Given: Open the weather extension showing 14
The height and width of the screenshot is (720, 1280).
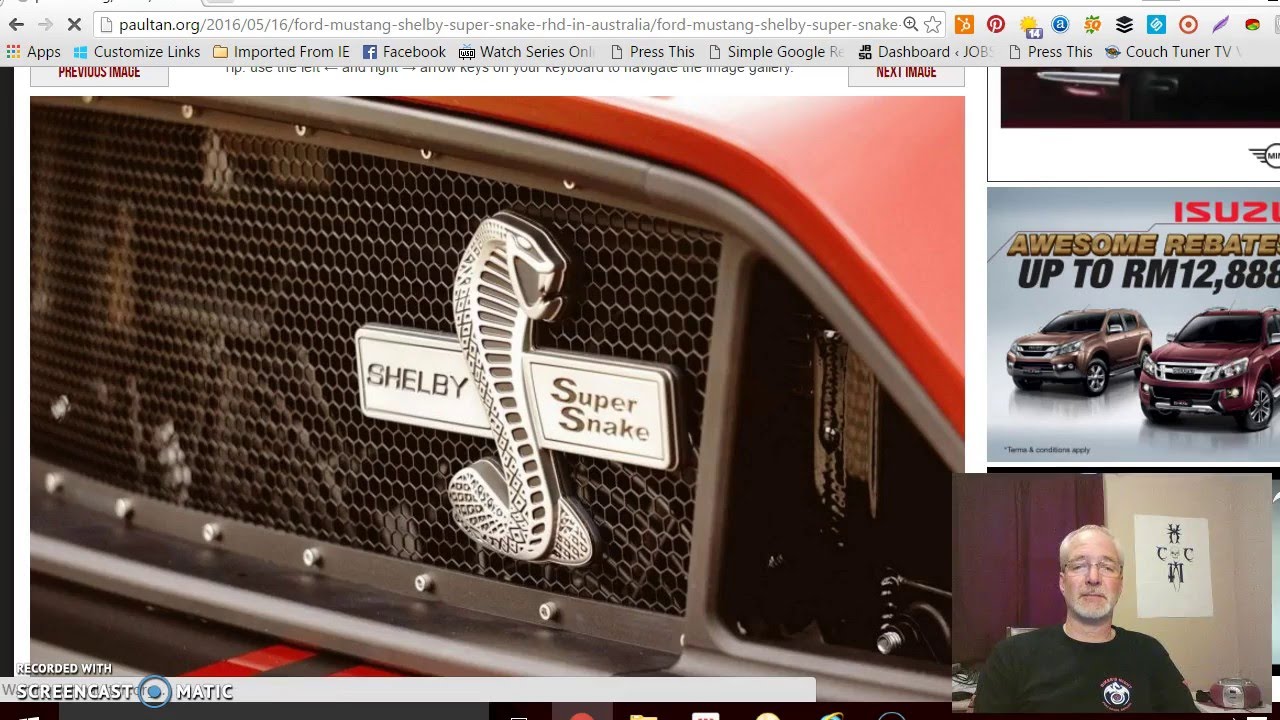Looking at the screenshot, I should [x=1029, y=25].
